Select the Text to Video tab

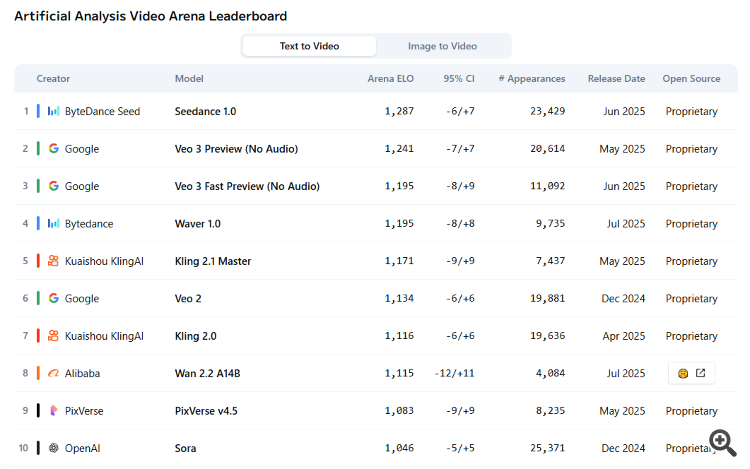coord(309,46)
